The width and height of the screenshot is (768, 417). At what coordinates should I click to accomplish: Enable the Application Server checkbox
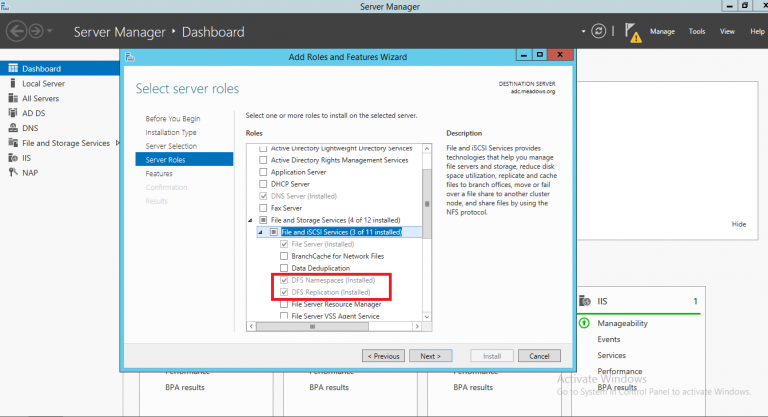pyautogui.click(x=263, y=172)
